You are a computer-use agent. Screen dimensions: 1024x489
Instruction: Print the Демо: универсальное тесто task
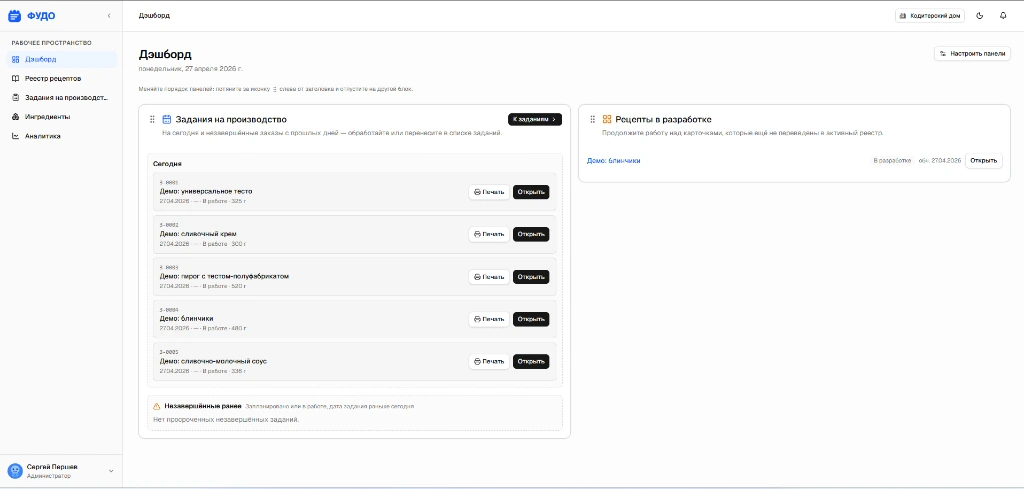(489, 192)
